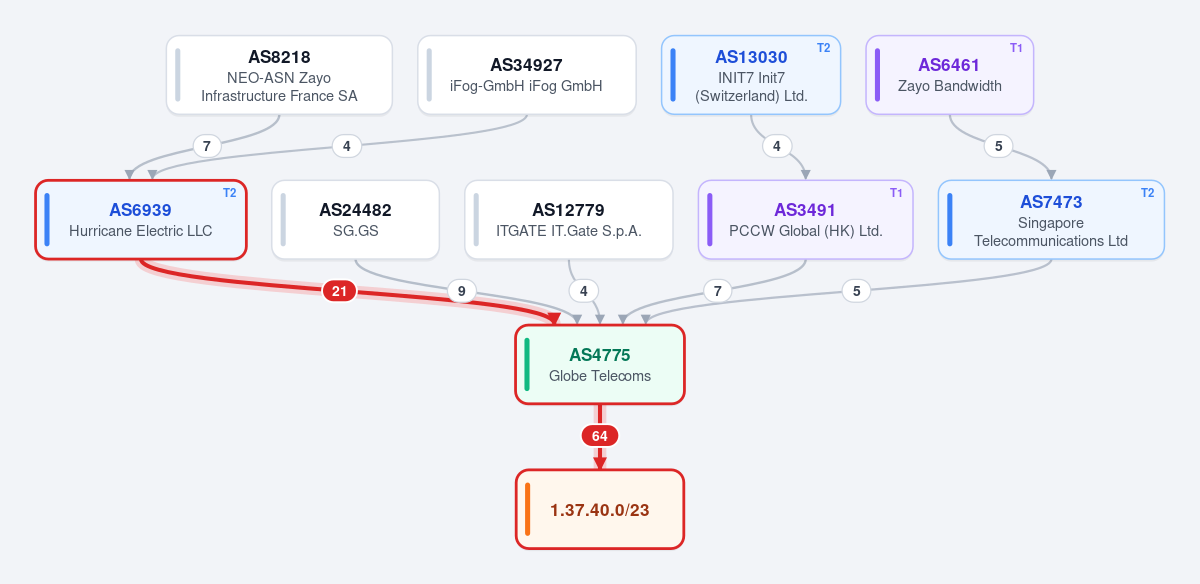Click the T2 badge on AS7473
The width and height of the screenshot is (1200, 584).
pos(1147,193)
